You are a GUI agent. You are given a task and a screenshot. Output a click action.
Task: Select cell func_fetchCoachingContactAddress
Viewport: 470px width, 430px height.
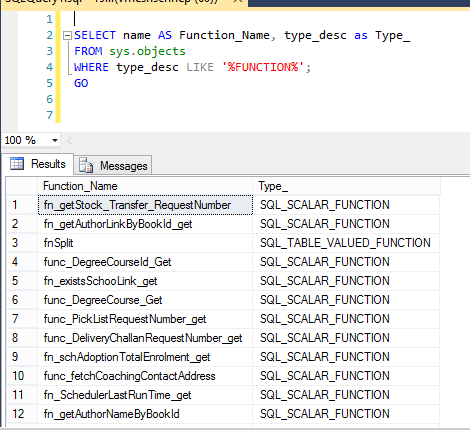point(145,376)
